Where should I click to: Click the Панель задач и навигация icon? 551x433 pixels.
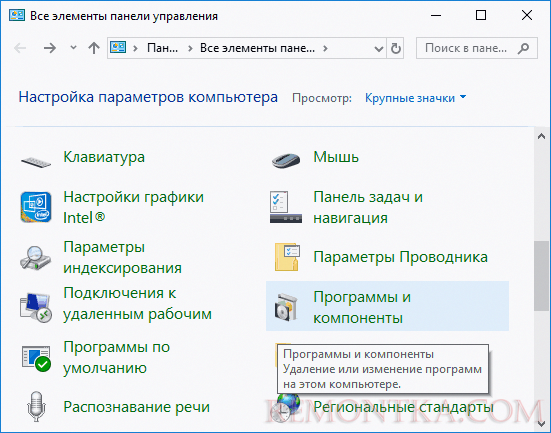point(286,207)
